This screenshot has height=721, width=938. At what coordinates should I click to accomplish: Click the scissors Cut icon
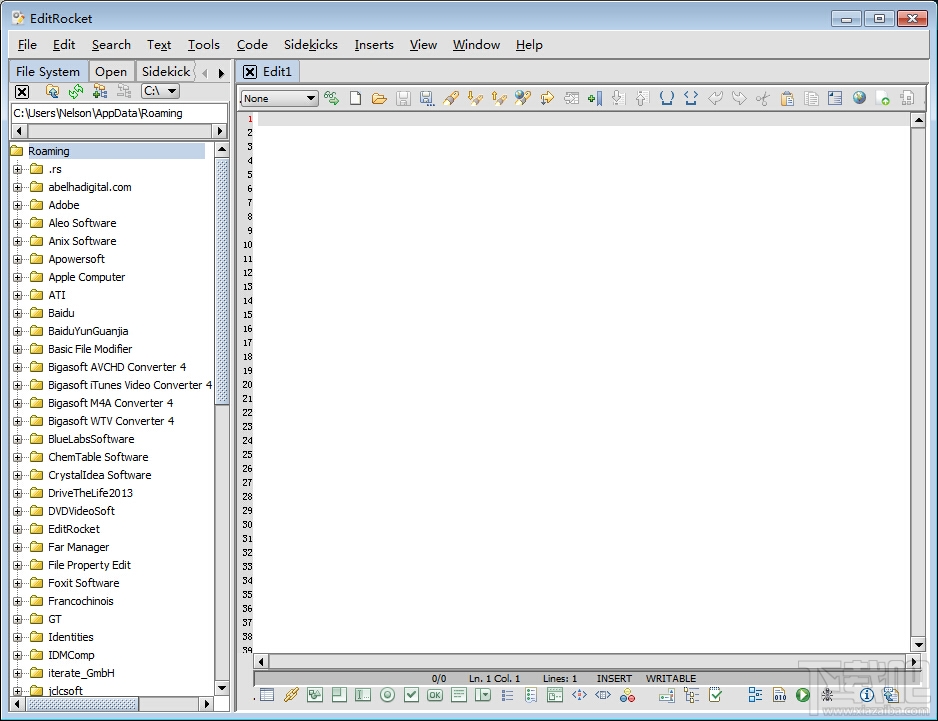coord(763,98)
